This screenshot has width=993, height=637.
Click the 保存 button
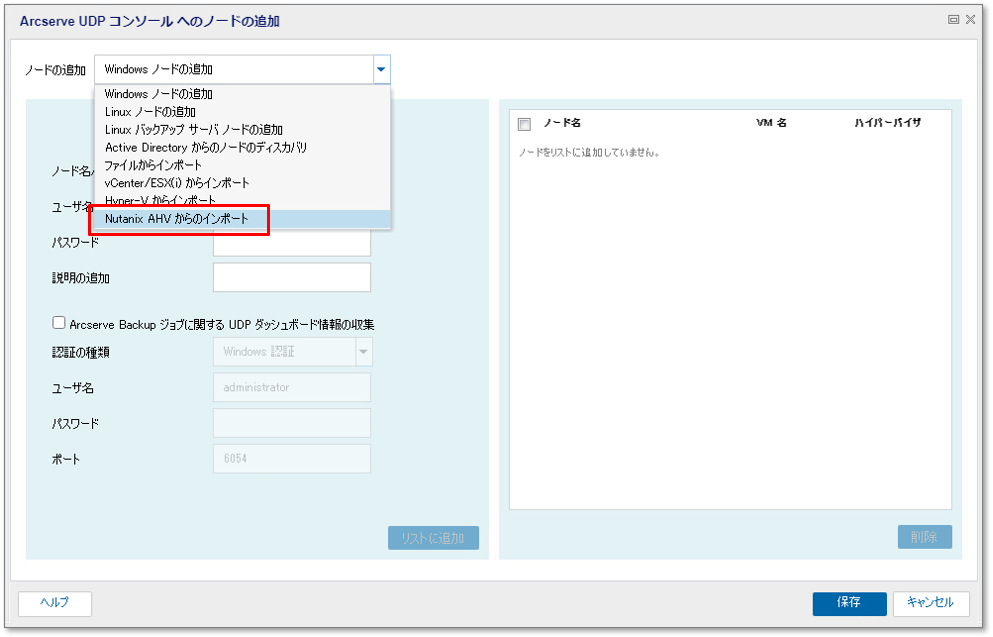849,603
